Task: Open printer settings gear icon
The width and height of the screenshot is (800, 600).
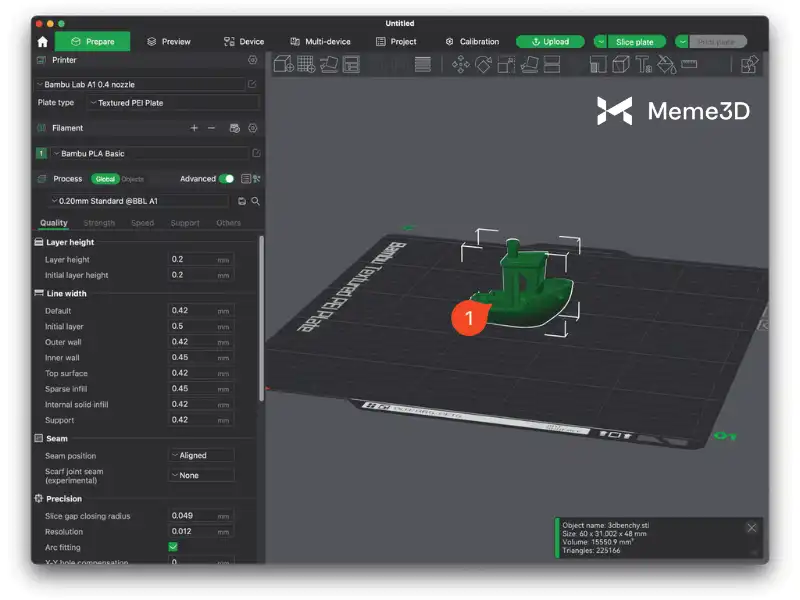Action: click(252, 60)
